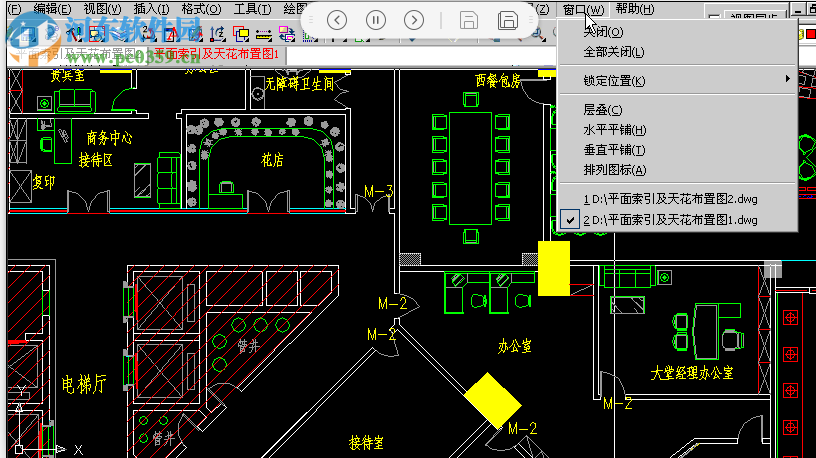Click the red color swatch in toolbar
The width and height of the screenshot is (816, 458).
(811, 34)
